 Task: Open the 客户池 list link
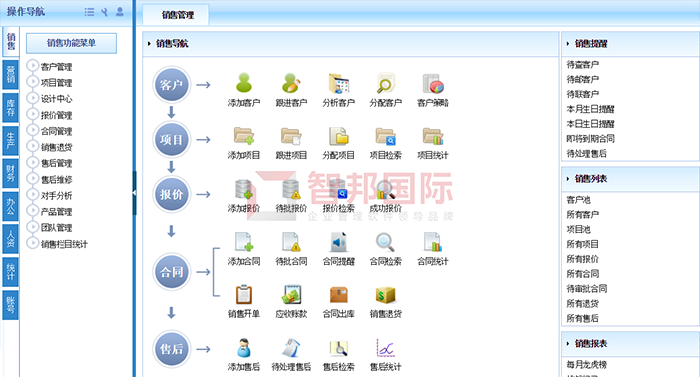[578, 200]
